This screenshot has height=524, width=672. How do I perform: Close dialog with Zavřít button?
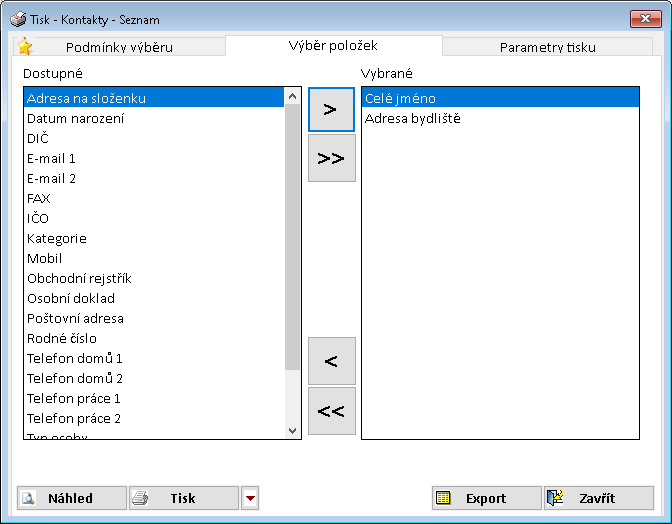[598, 498]
